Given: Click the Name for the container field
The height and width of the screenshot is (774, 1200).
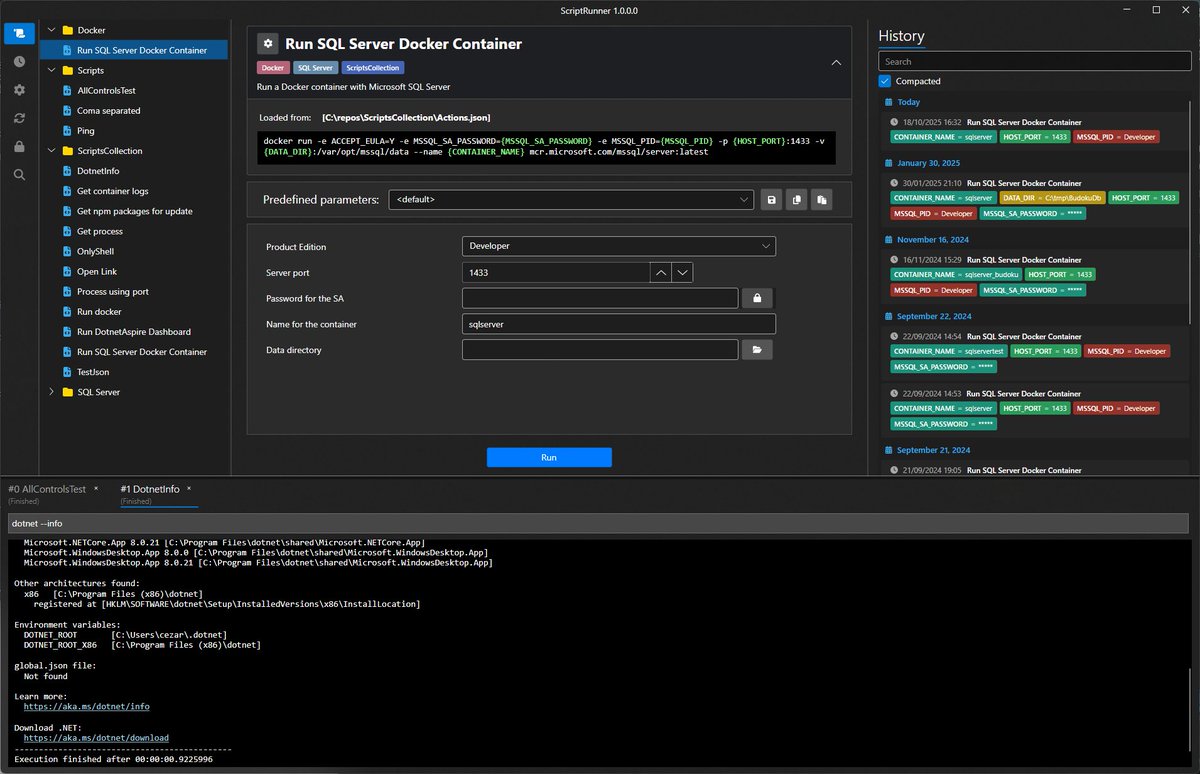Looking at the screenshot, I should pos(619,324).
